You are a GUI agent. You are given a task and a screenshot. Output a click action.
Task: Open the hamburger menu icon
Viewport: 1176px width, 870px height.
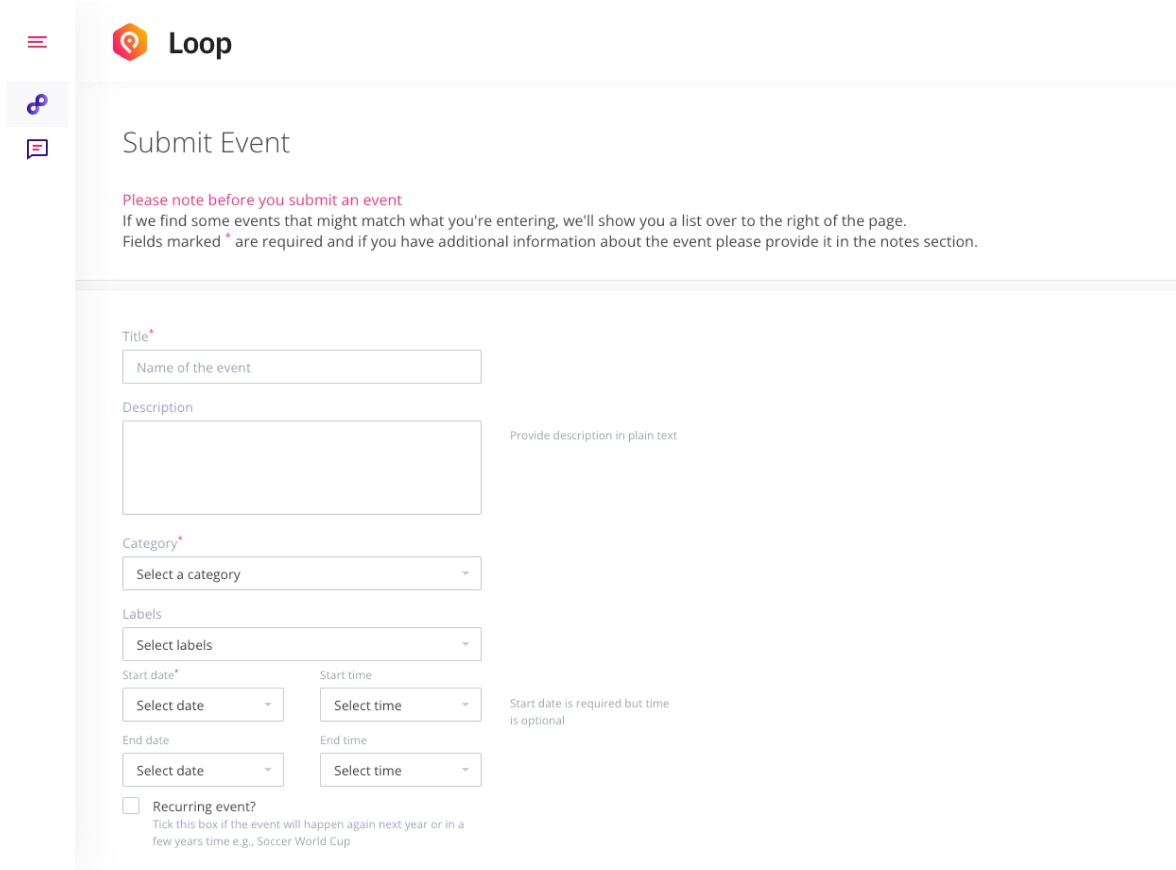[x=37, y=42]
